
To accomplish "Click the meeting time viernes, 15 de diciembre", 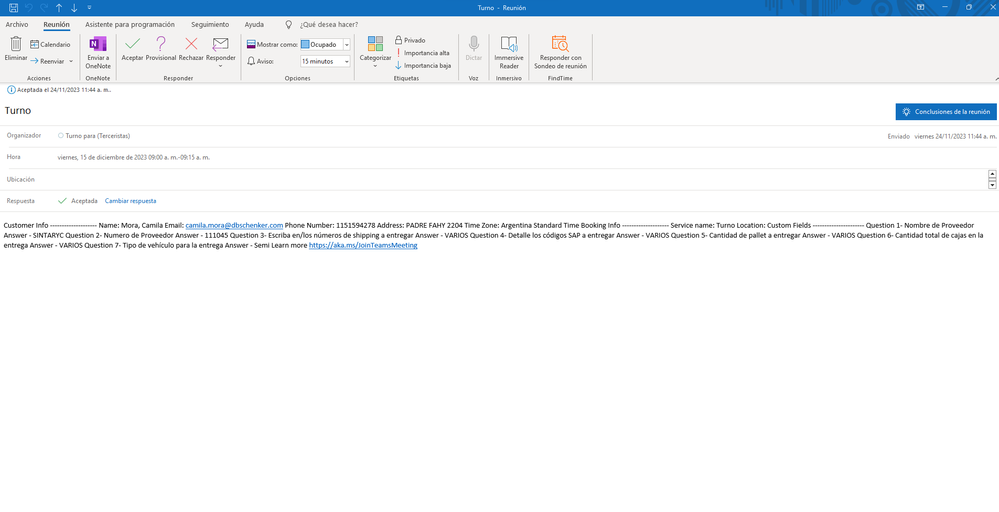I will pos(134,157).
